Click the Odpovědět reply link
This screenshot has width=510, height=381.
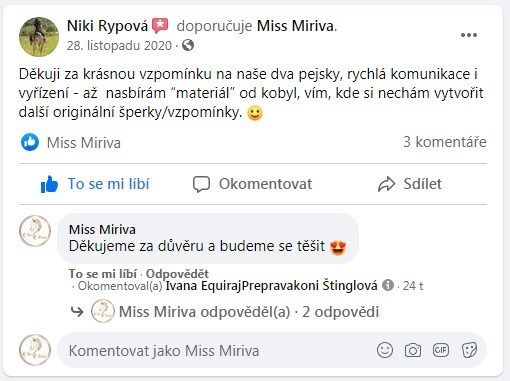(177, 274)
